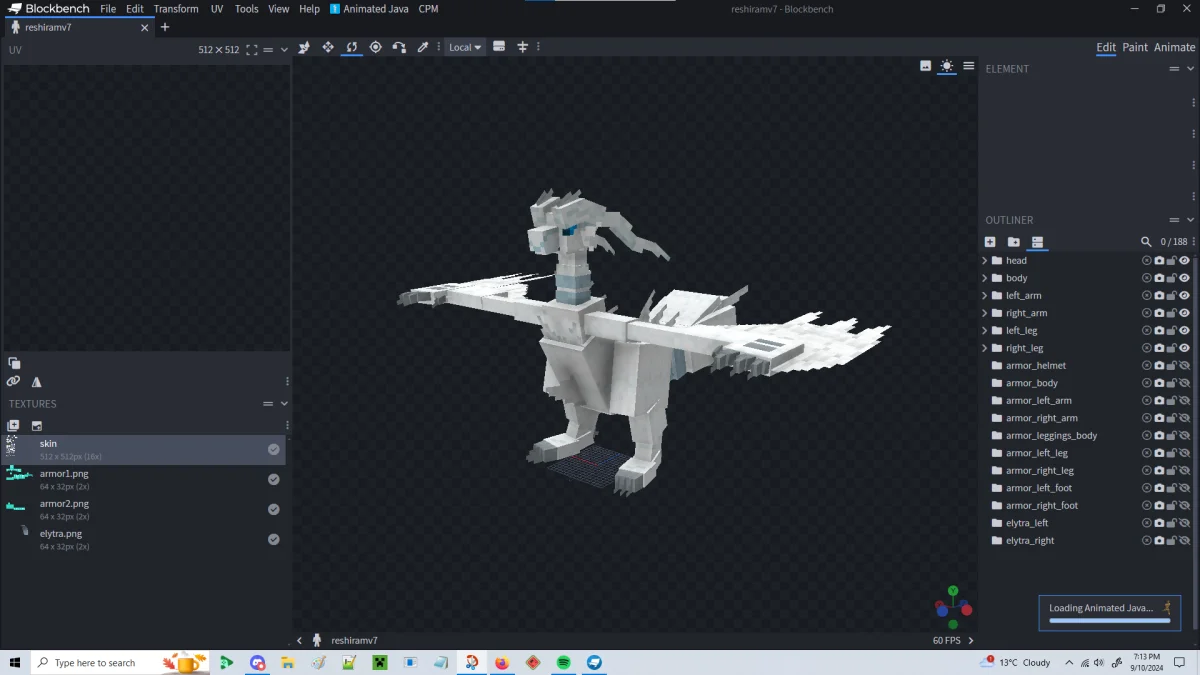Hide the left_arm group
1200x675 pixels.
click(1184, 295)
